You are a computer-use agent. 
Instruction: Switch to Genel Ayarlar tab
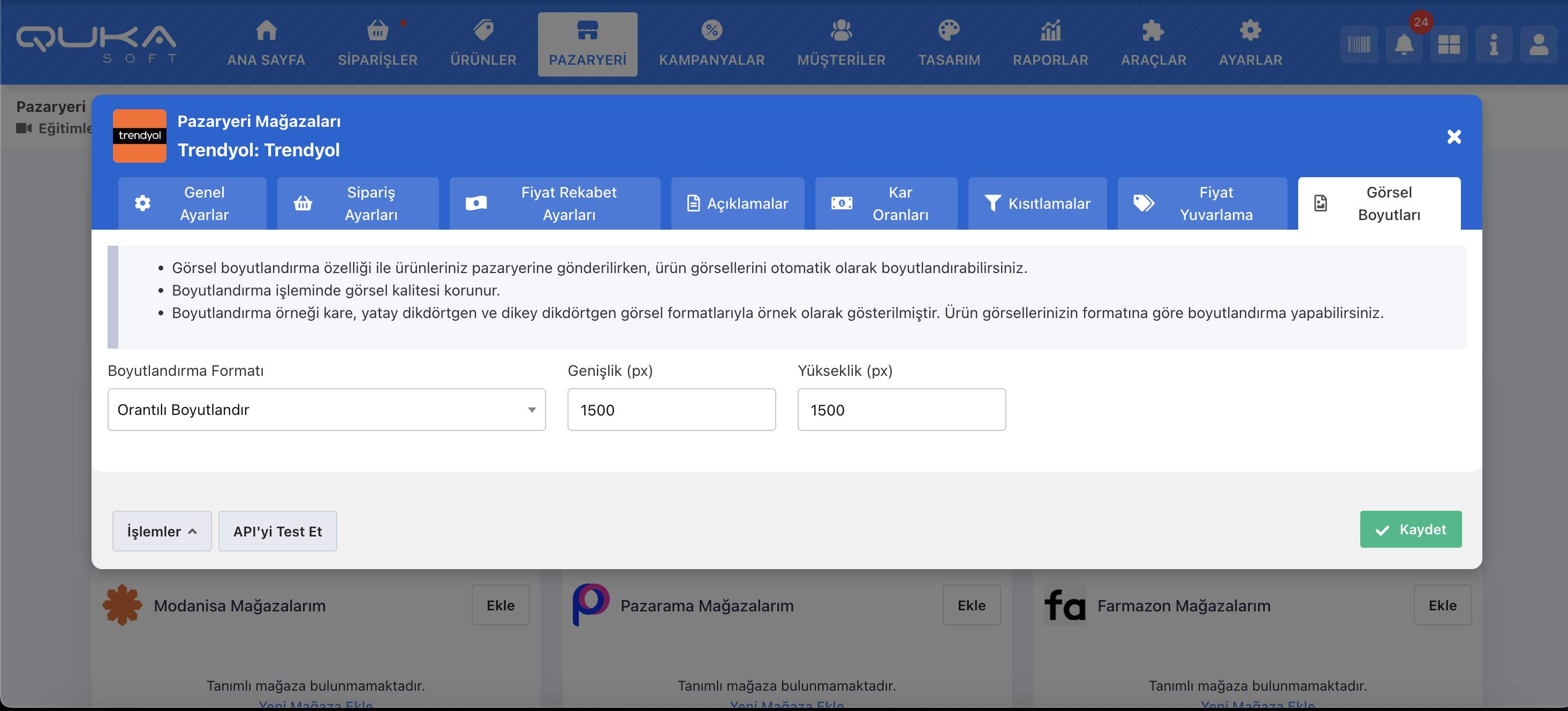[x=192, y=203]
